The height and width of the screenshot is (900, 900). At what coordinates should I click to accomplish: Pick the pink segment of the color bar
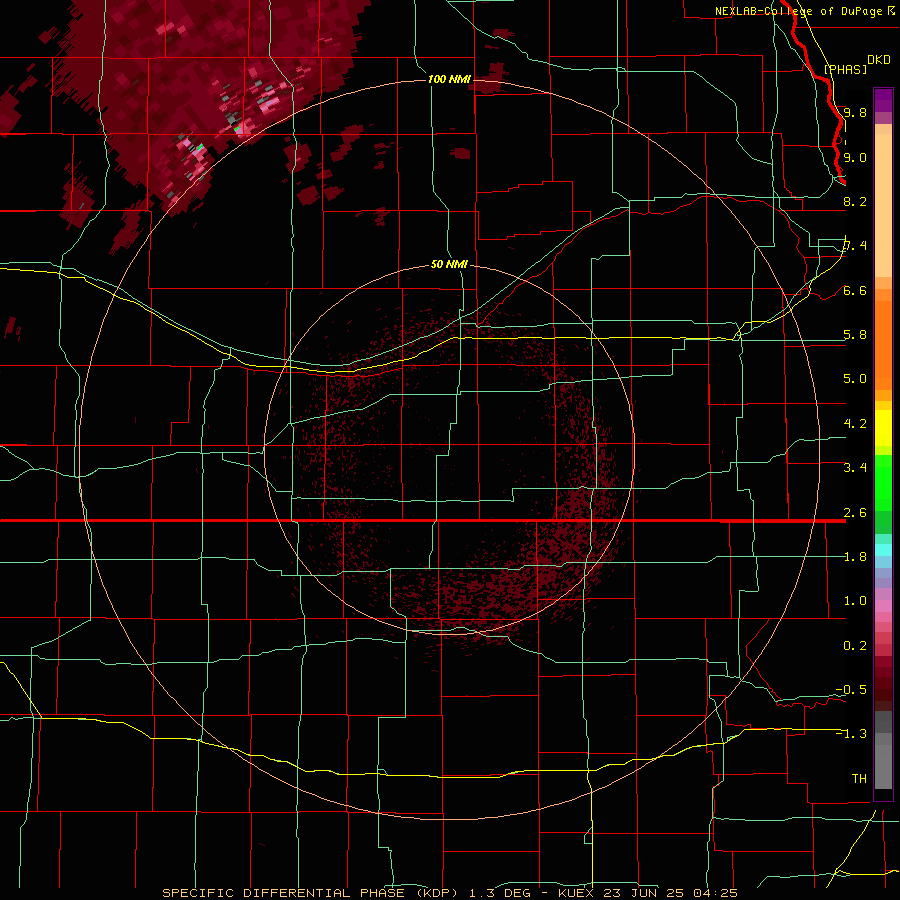883,606
